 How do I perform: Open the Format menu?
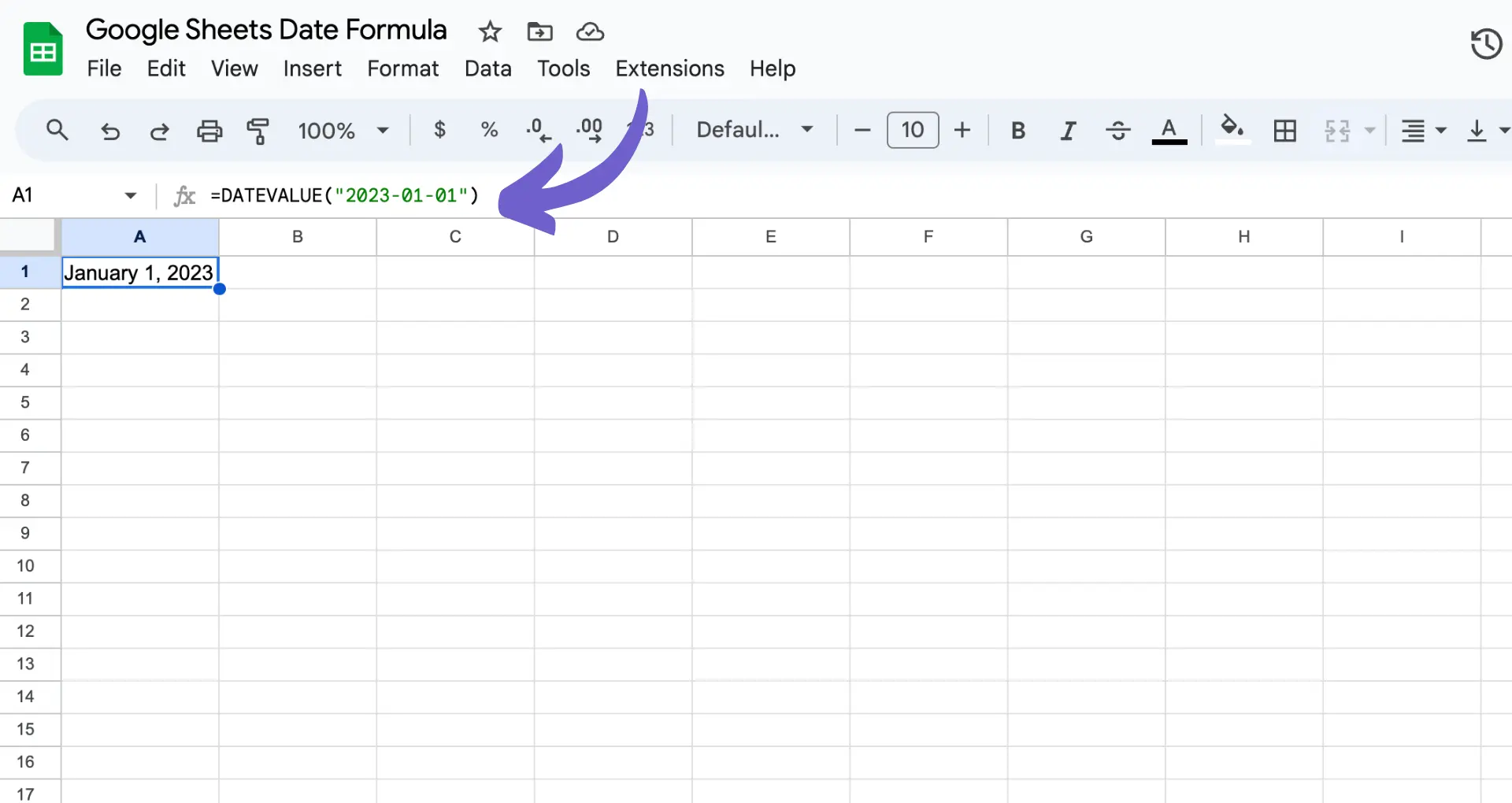point(402,68)
